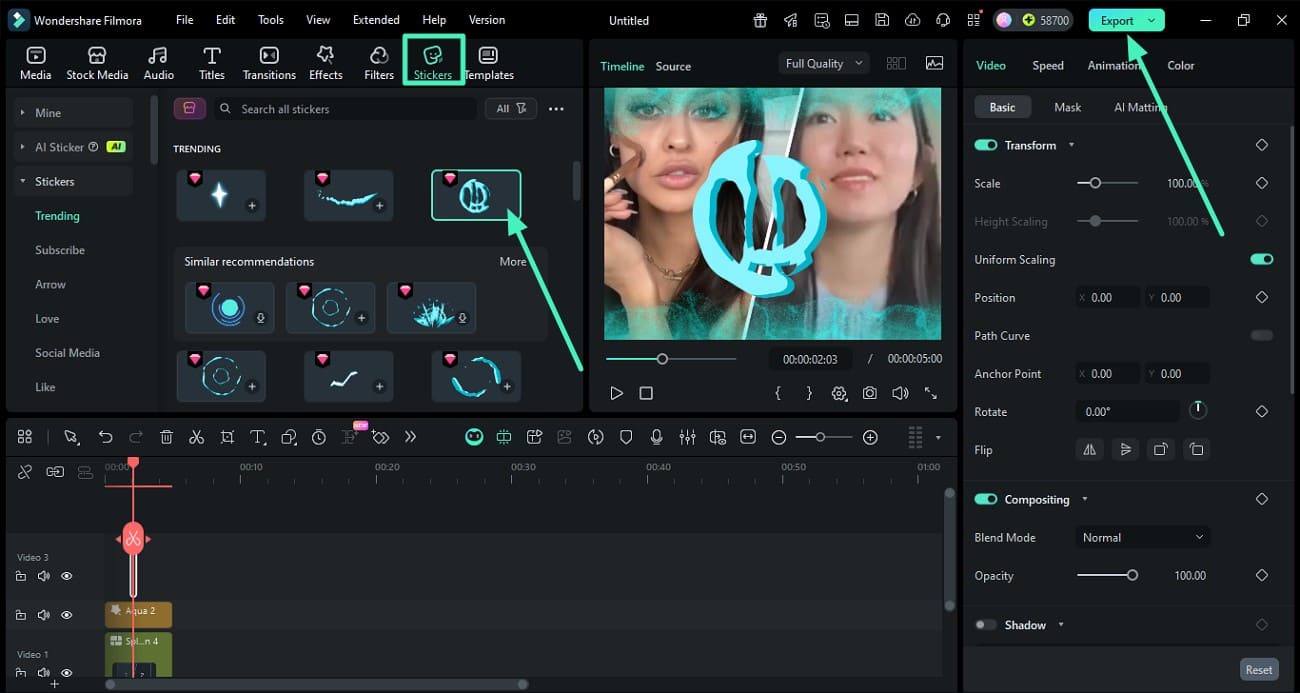The image size is (1300, 693).
Task: Take a snapshot of the preview frame
Action: click(869, 393)
